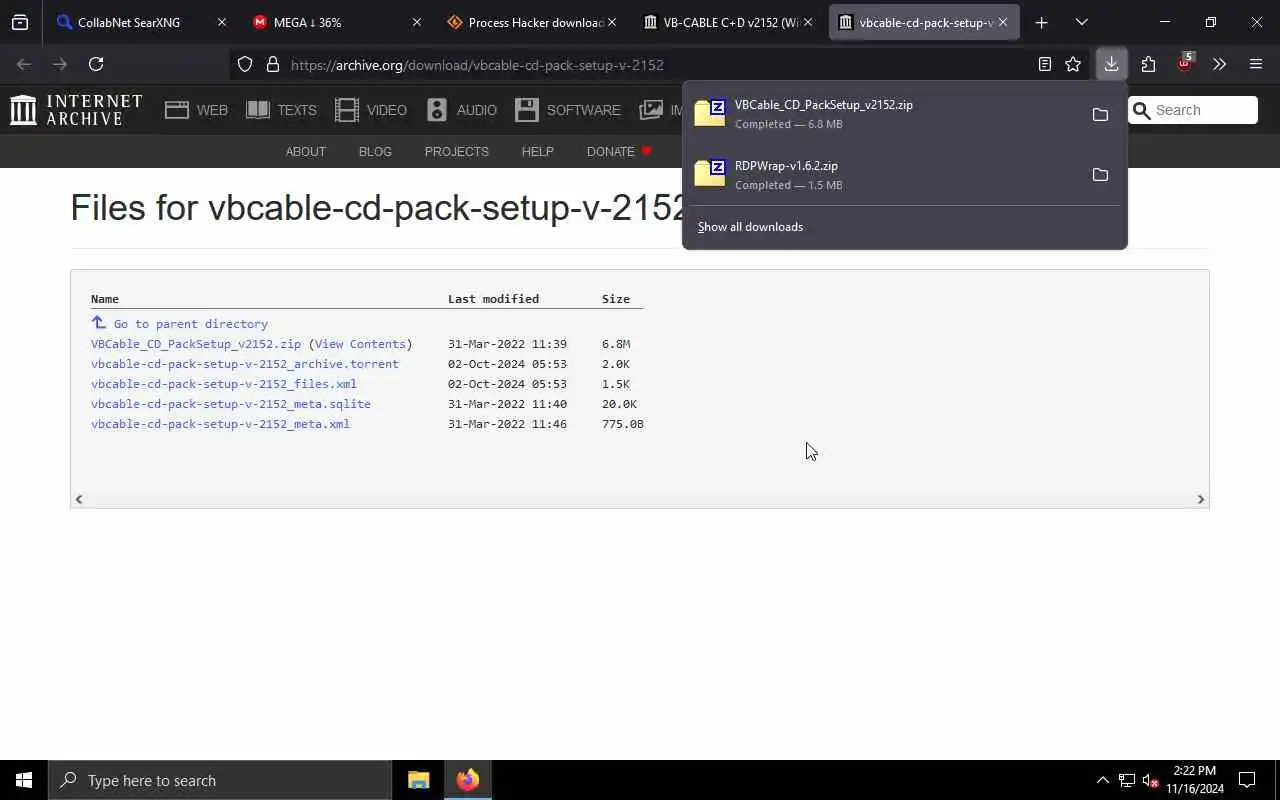Open vbcable-cd-pack-setup-v-2152_meta.sqlite link

point(231,404)
